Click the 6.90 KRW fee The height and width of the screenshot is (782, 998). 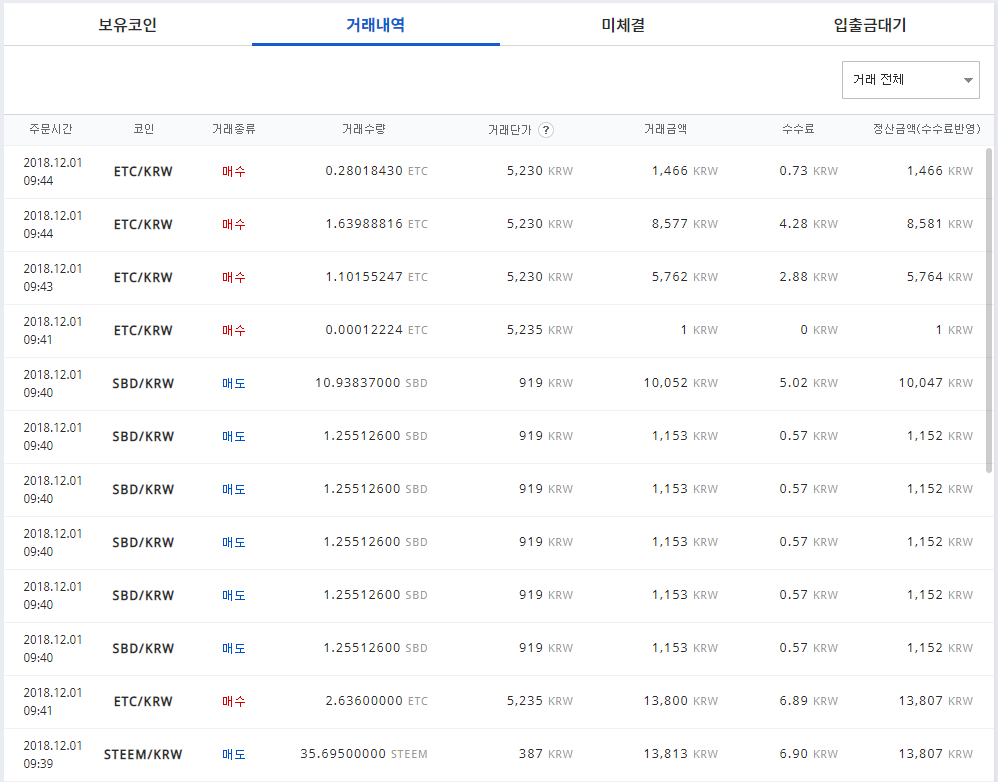808,754
